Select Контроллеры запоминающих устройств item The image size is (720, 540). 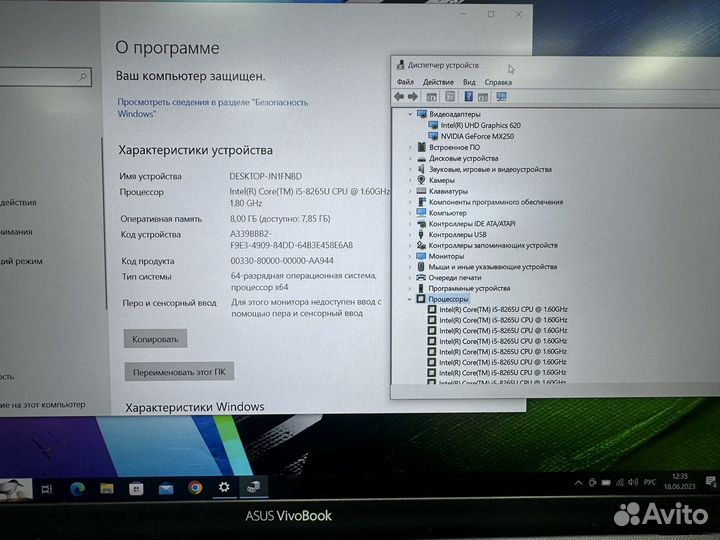(x=493, y=245)
